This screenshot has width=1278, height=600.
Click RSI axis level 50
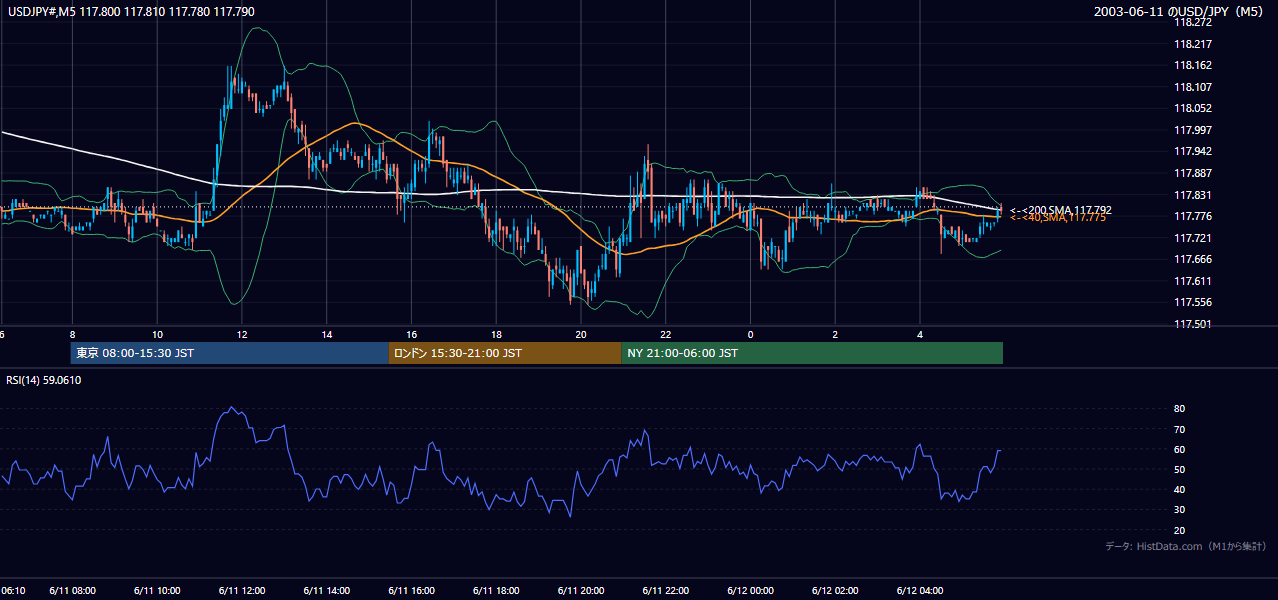(1179, 470)
